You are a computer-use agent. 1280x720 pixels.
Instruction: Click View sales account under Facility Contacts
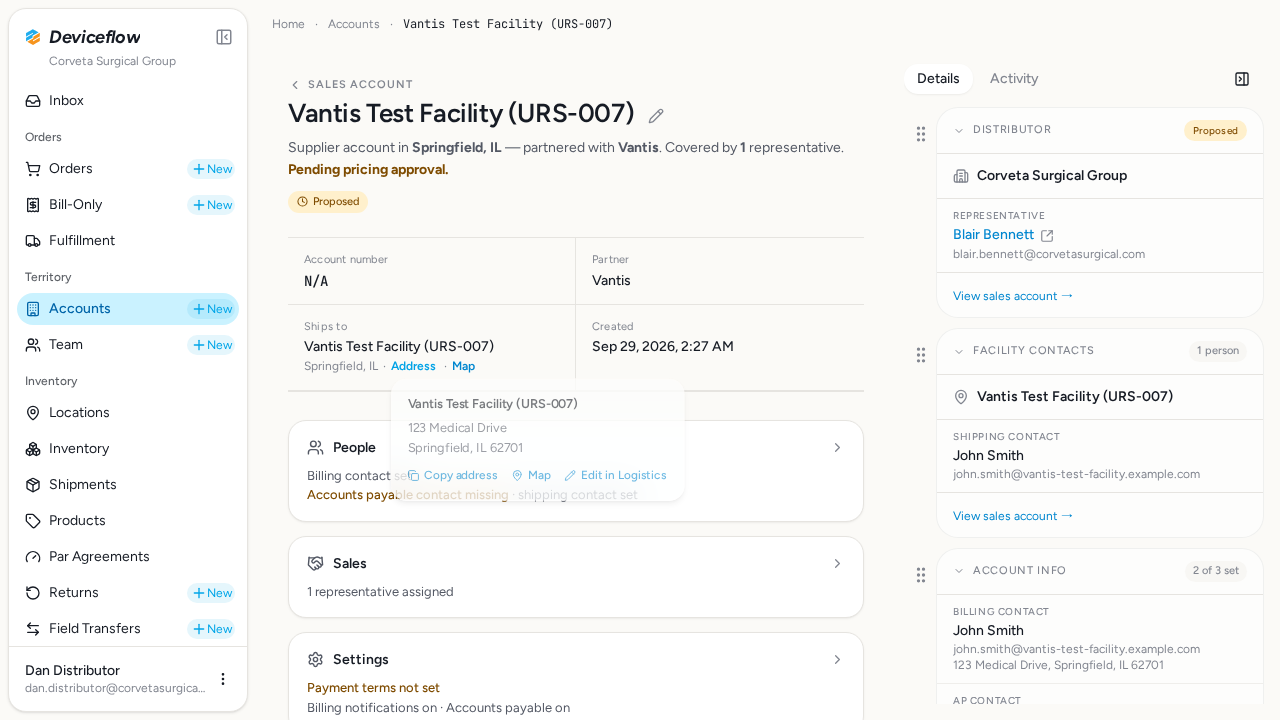1013,516
